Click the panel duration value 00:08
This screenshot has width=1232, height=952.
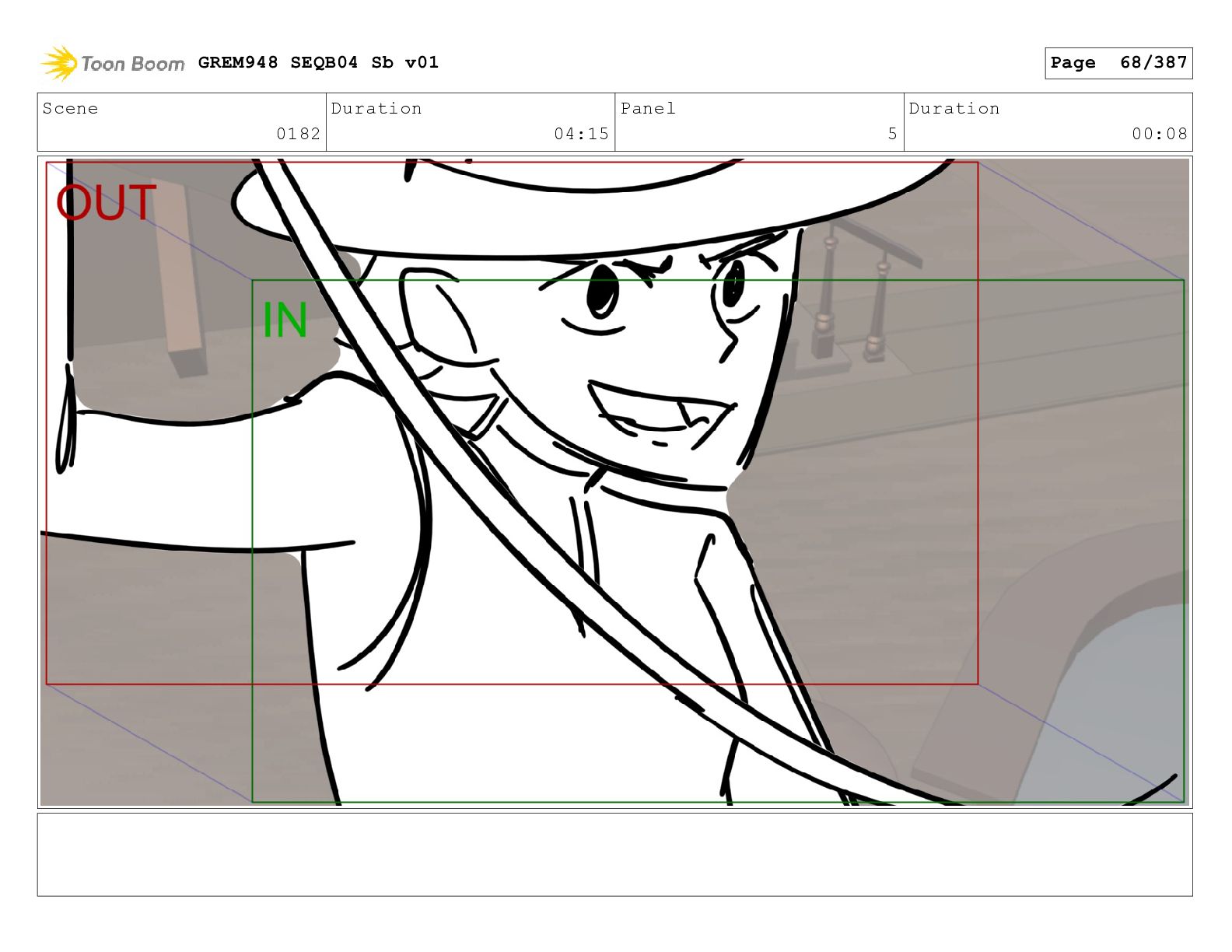click(1160, 134)
